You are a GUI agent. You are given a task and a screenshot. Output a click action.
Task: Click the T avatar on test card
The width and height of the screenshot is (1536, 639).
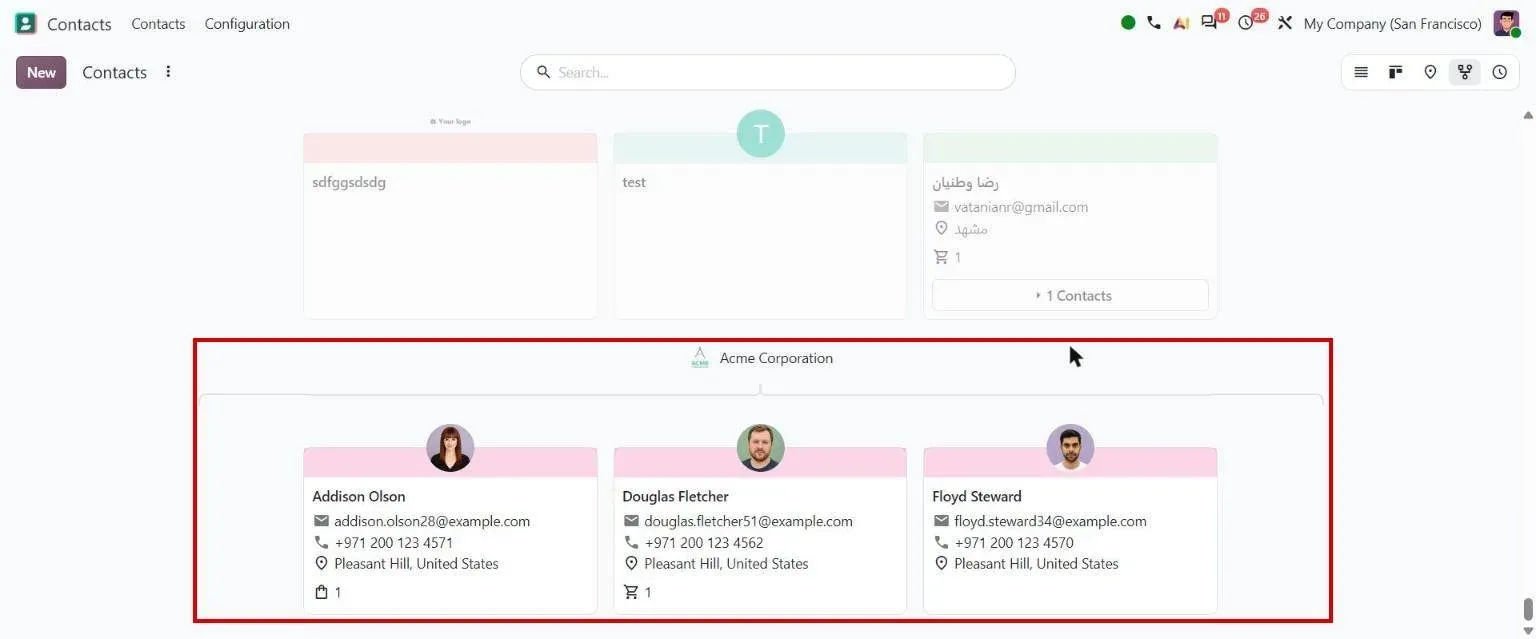[x=760, y=134]
